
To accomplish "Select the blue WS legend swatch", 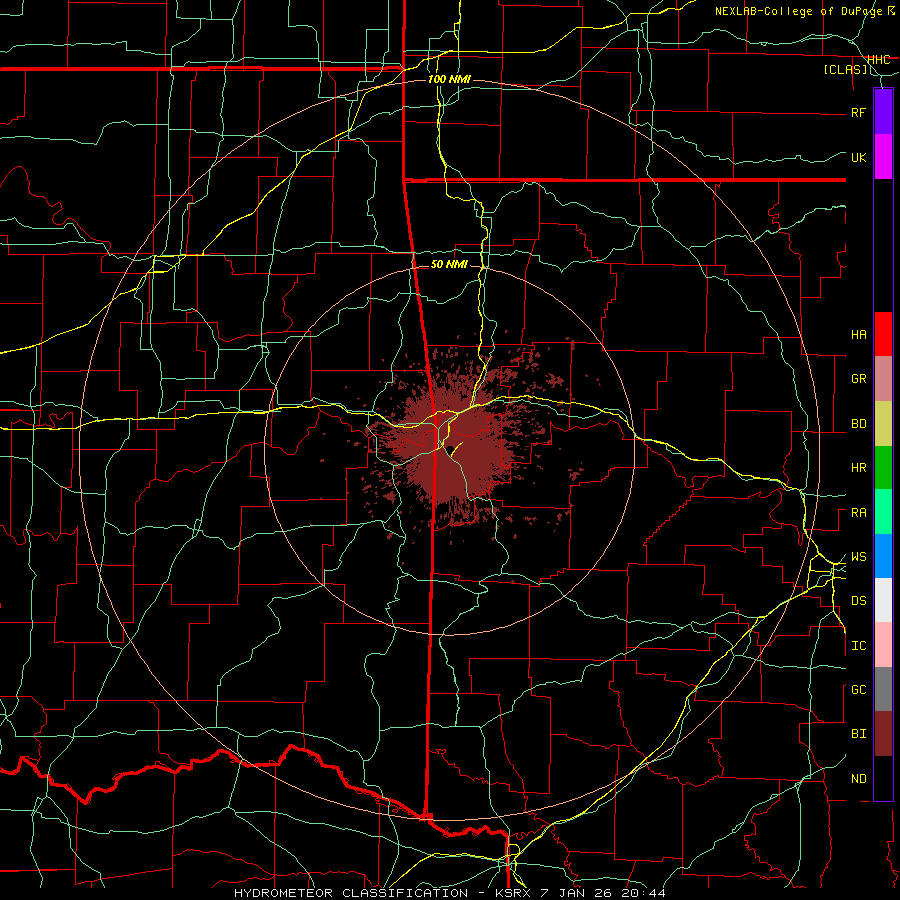I will coord(883,556).
